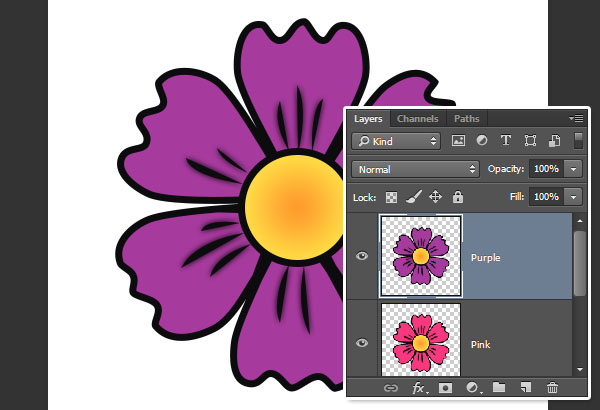The width and height of the screenshot is (600, 410).
Task: Open the Opacity slider dropdown arrow
Action: pyautogui.click(x=573, y=169)
